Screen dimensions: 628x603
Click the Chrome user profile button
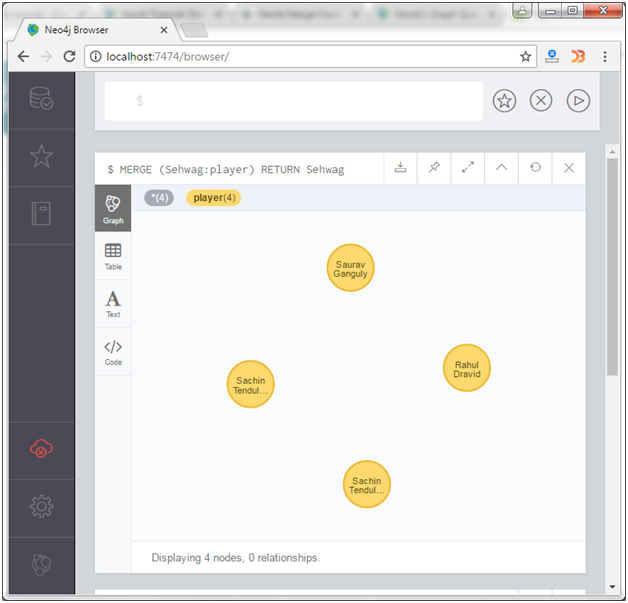pos(522,11)
